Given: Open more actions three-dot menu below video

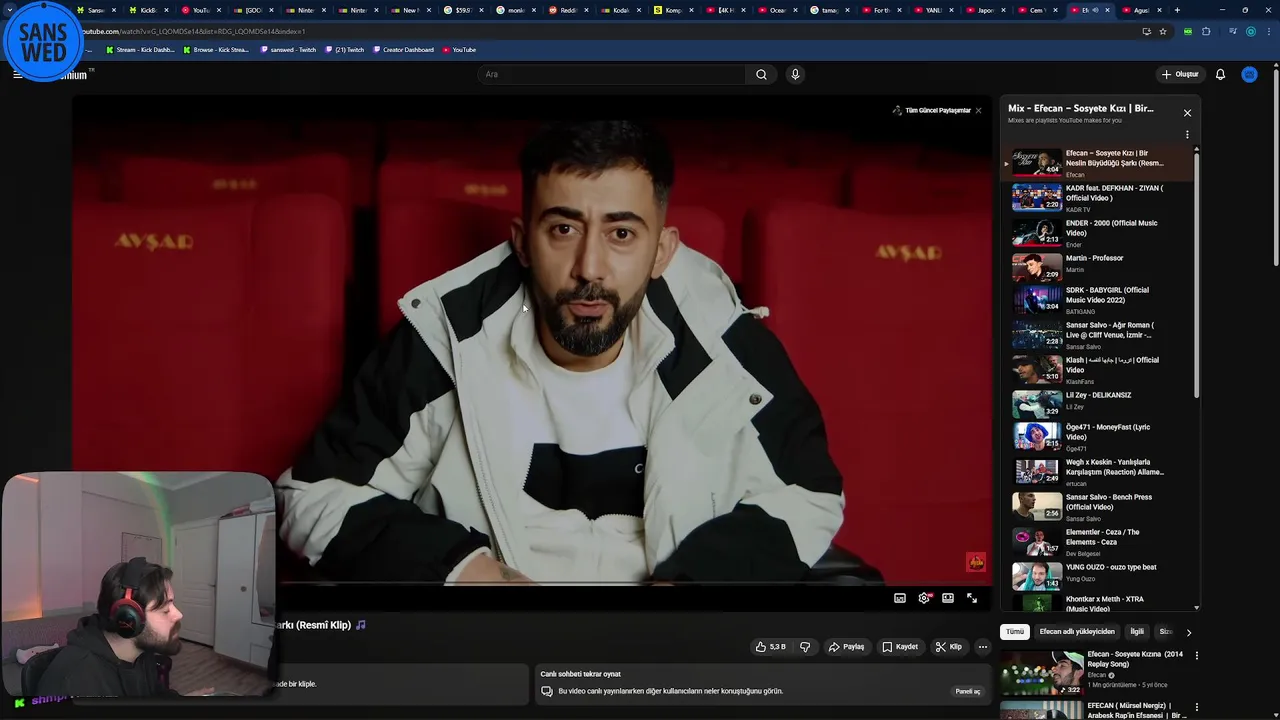Looking at the screenshot, I should point(983,647).
